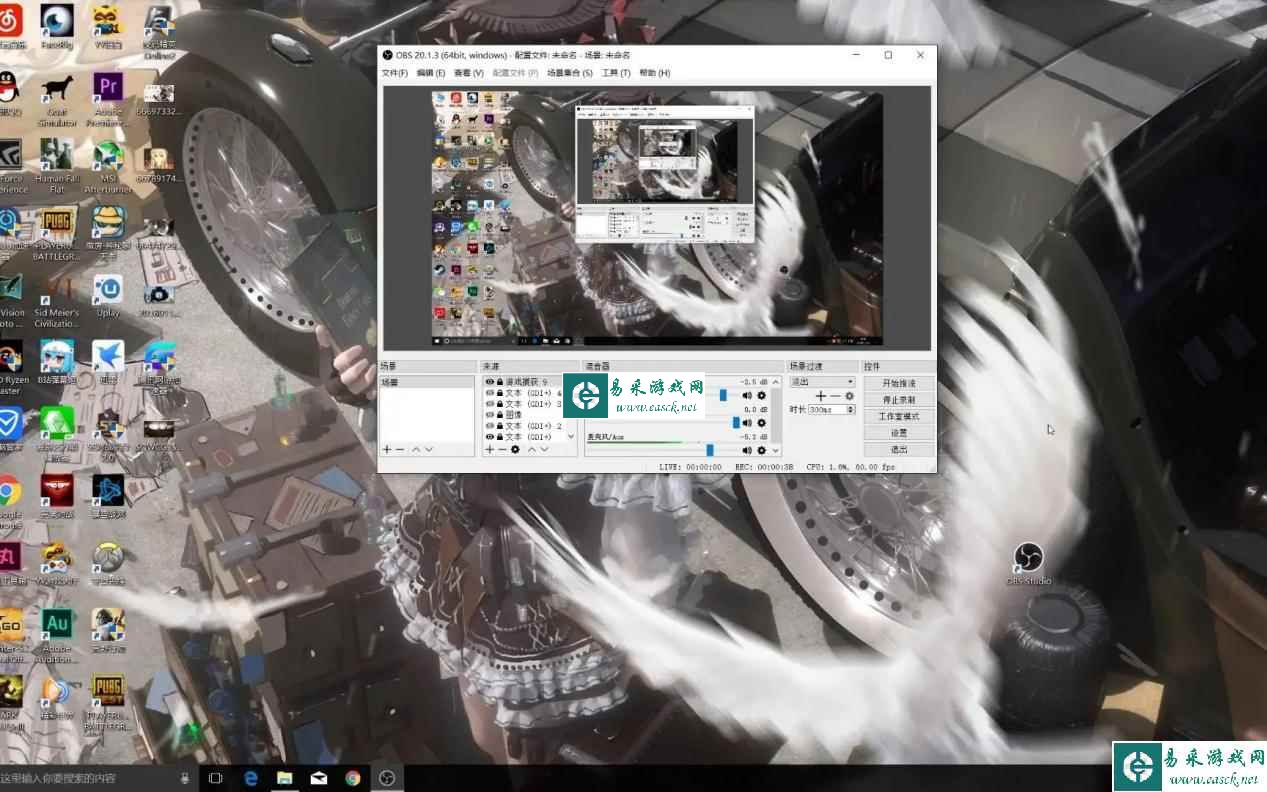The width and height of the screenshot is (1267, 792).
Task: Click 退出 exit button
Action: [899, 449]
